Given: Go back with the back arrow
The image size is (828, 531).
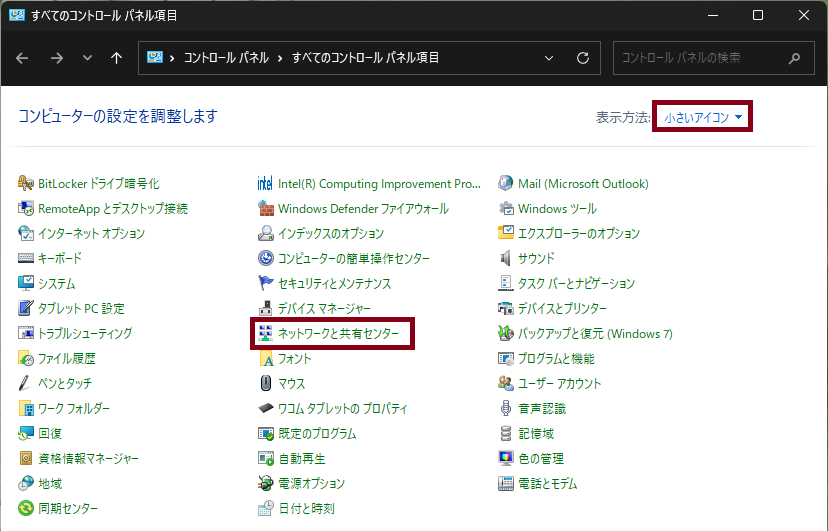Looking at the screenshot, I should point(23,58).
